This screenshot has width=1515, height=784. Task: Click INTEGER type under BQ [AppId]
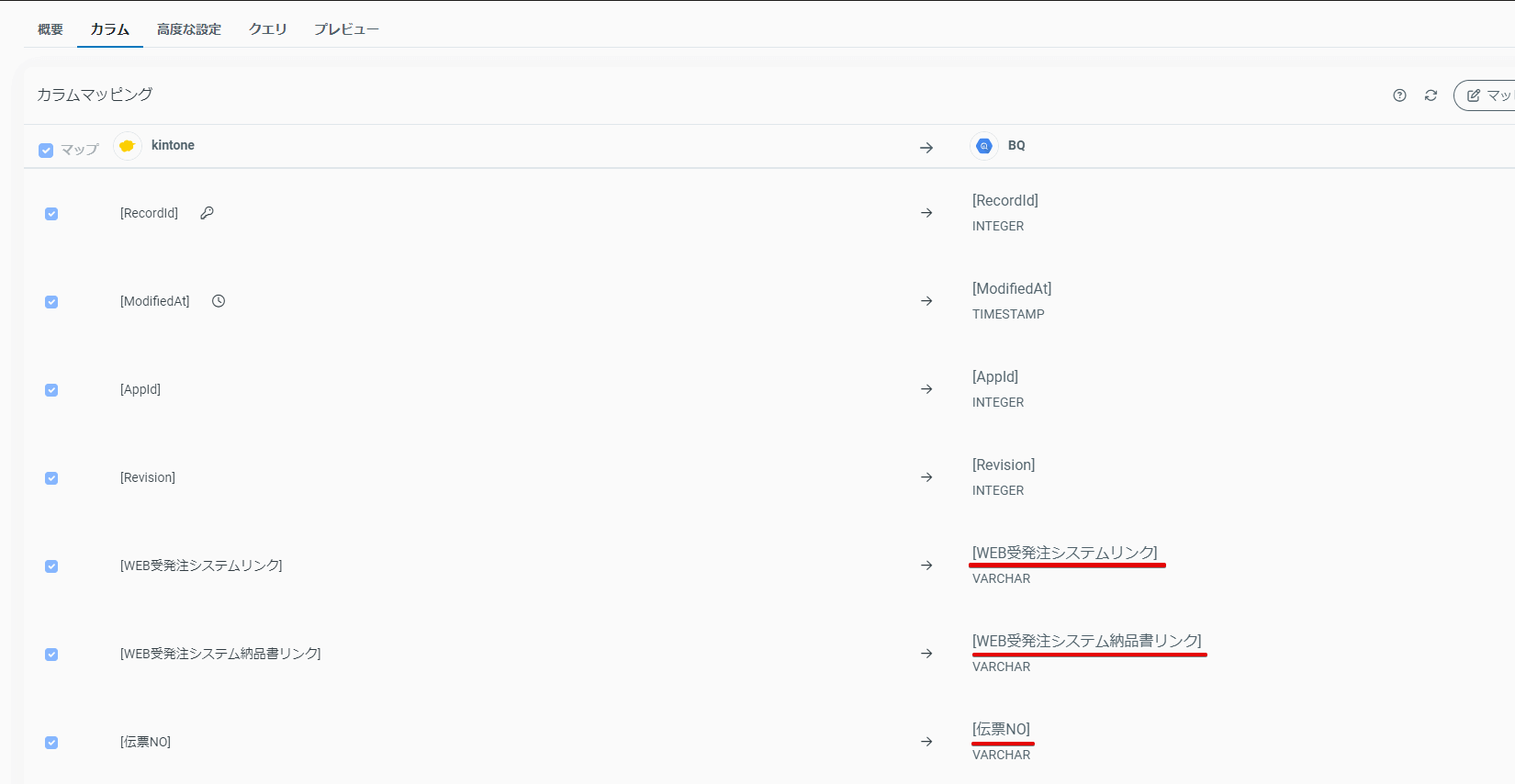[x=998, y=402]
